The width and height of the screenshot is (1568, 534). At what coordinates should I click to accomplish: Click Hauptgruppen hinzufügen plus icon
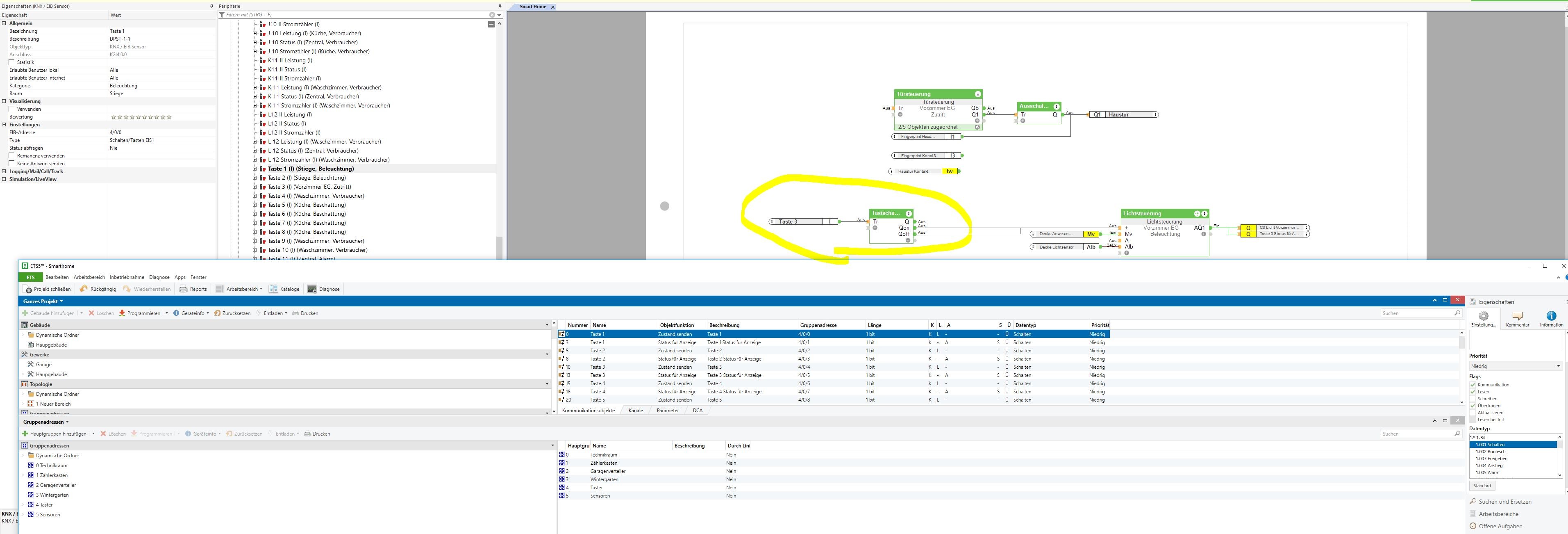click(25, 434)
